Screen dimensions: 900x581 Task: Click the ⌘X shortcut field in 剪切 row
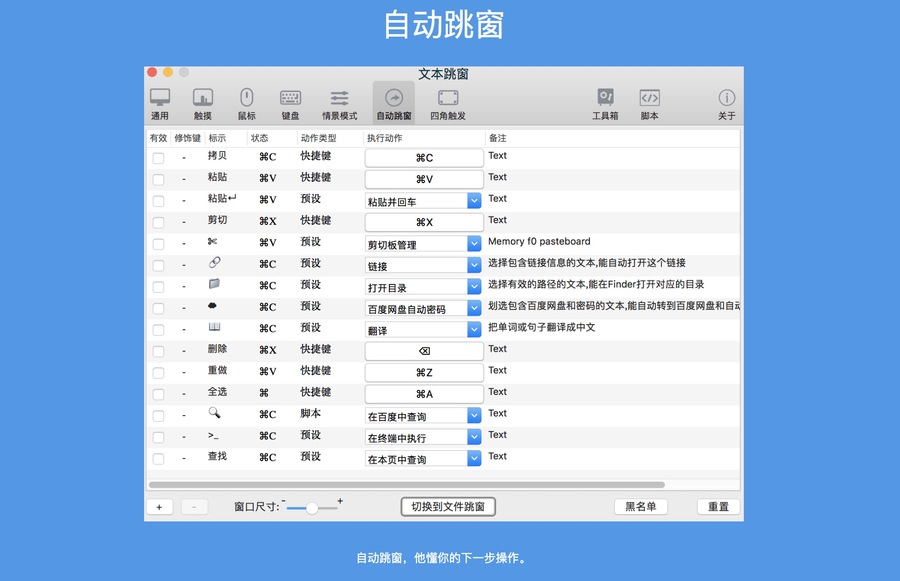(424, 222)
